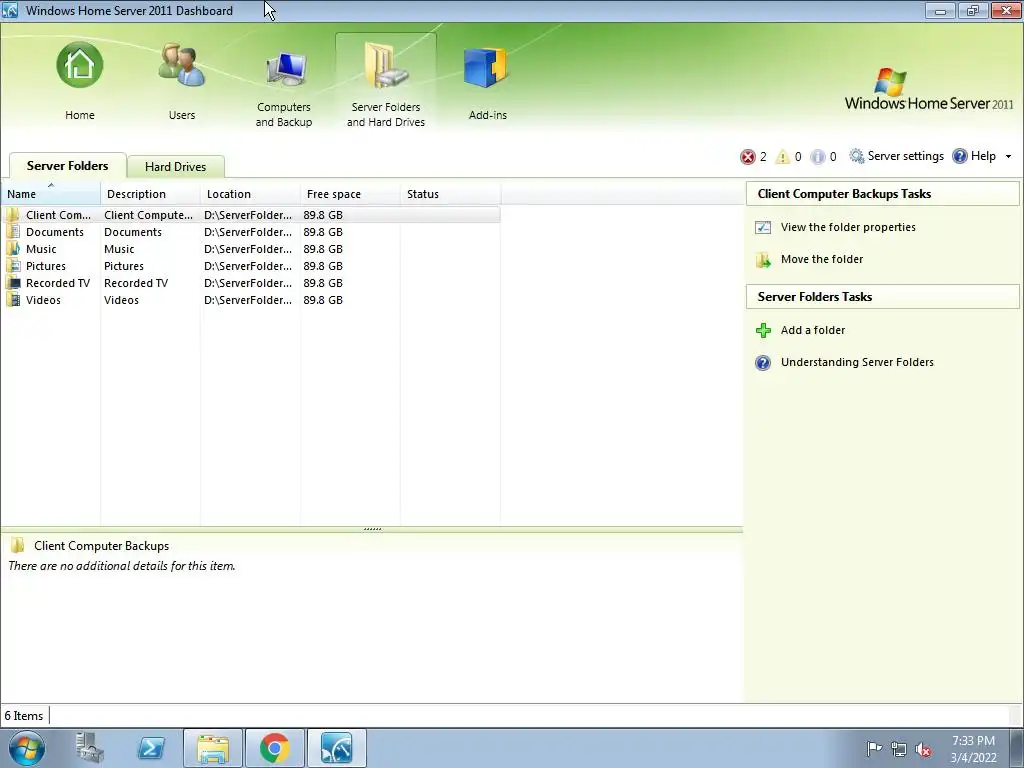Click the critical alerts red X icon
Screen dimensions: 1024x768
(x=747, y=157)
